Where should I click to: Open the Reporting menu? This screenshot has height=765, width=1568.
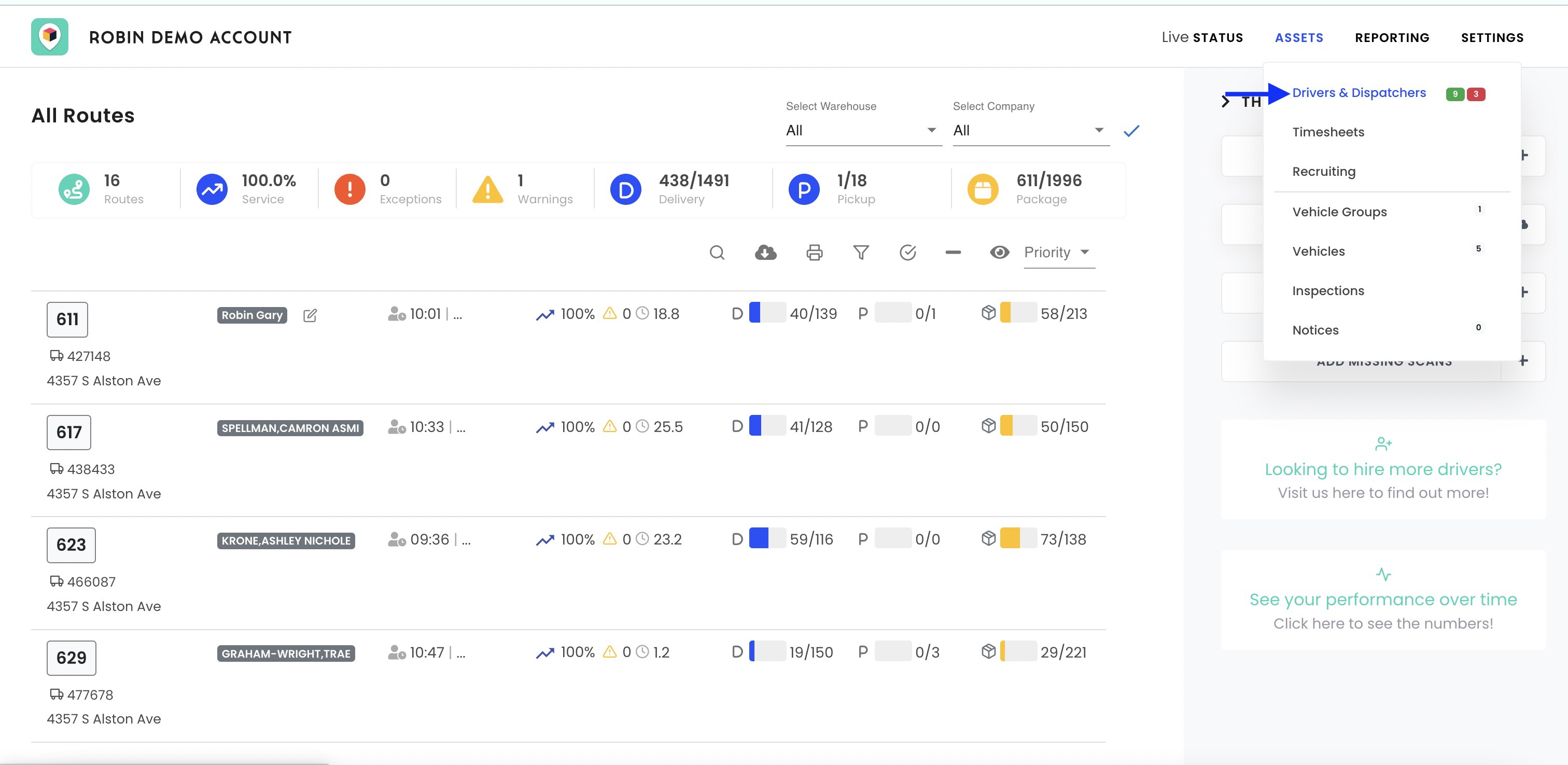tap(1392, 38)
